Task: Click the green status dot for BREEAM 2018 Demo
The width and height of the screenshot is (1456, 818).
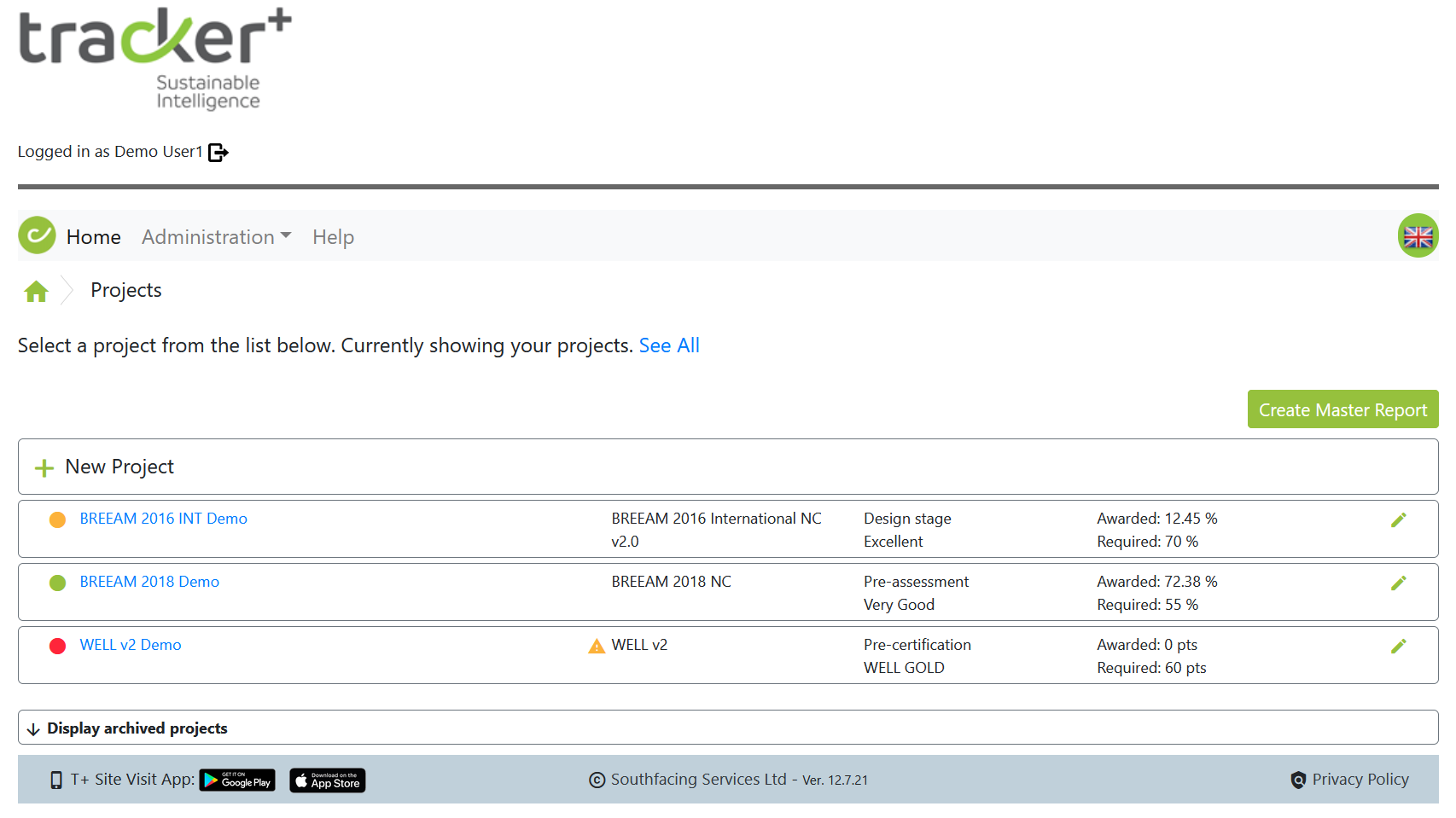Action: point(57,583)
